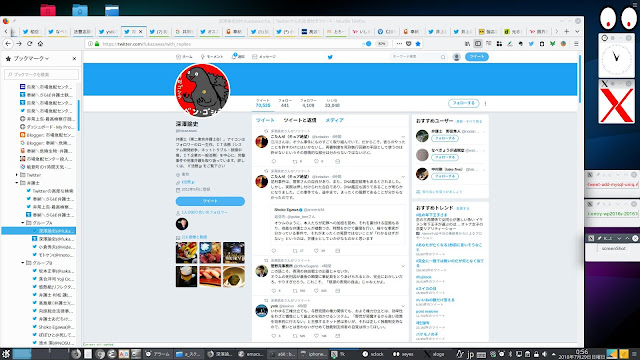Image resolution: width=640 pixels, height=360 pixels.
Task: Open the Firefox hamburger menu
Action: [576, 44]
